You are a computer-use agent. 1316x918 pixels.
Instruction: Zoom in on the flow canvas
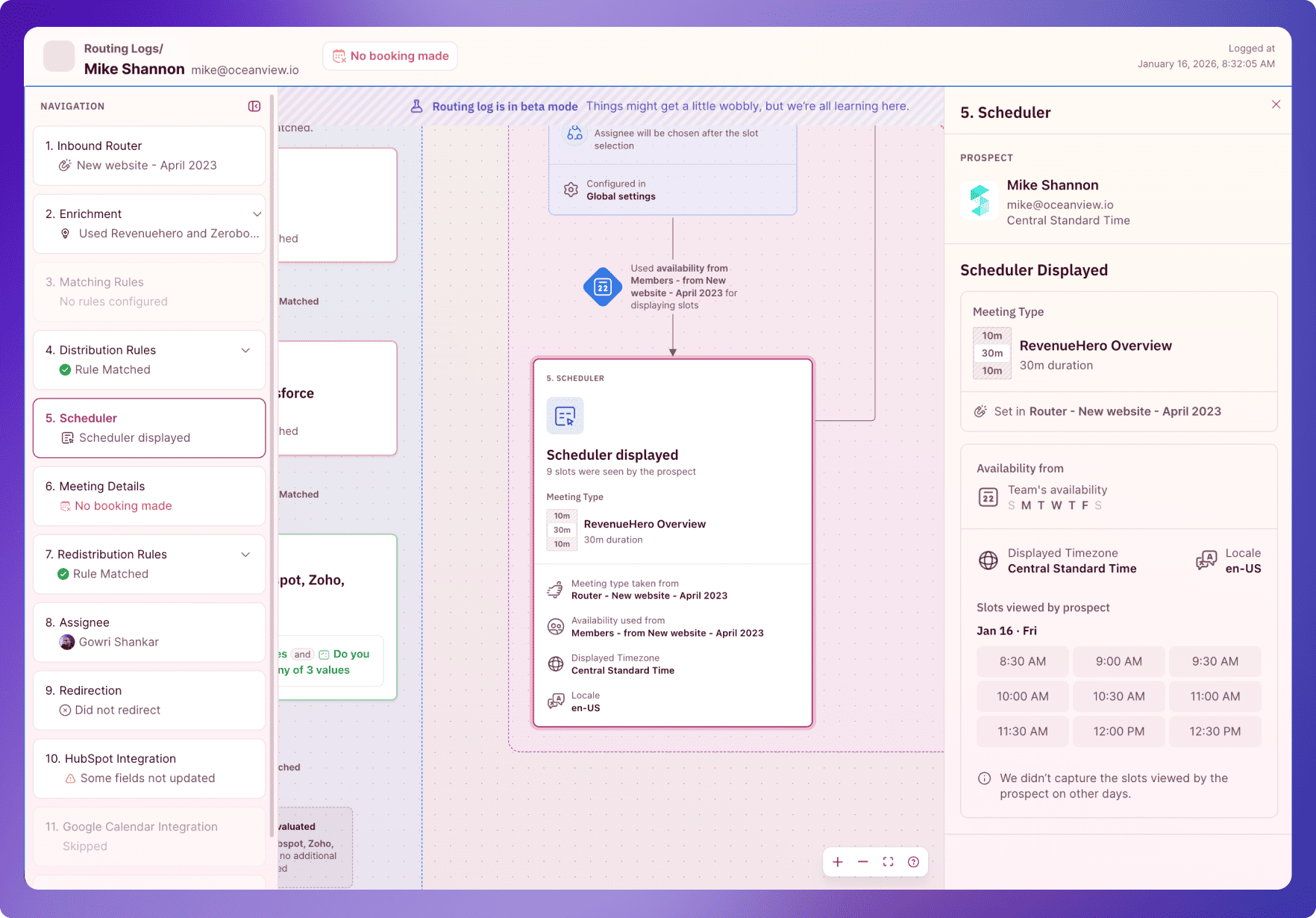pos(838,862)
